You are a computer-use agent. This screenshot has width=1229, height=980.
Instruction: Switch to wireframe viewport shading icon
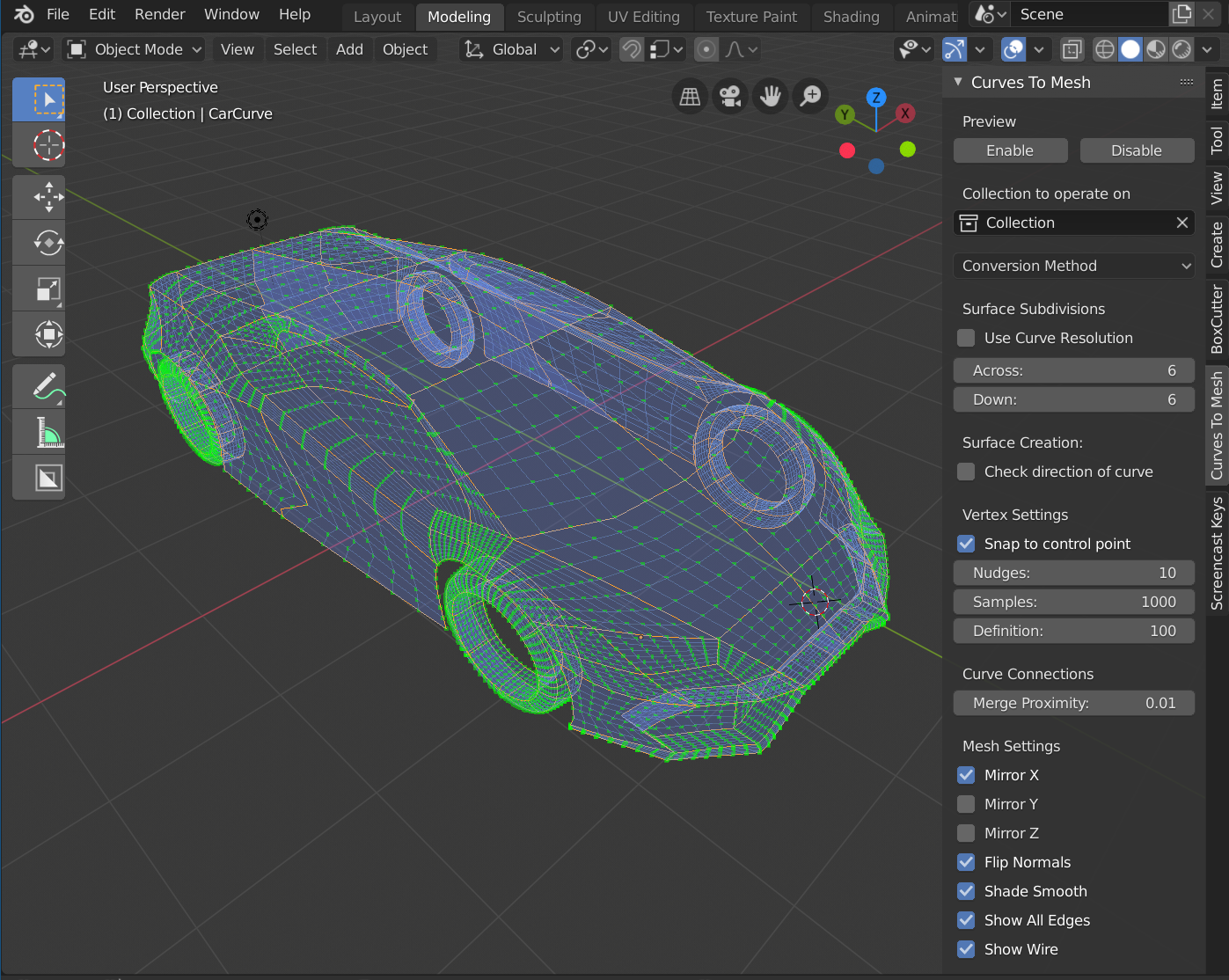[x=1104, y=49]
